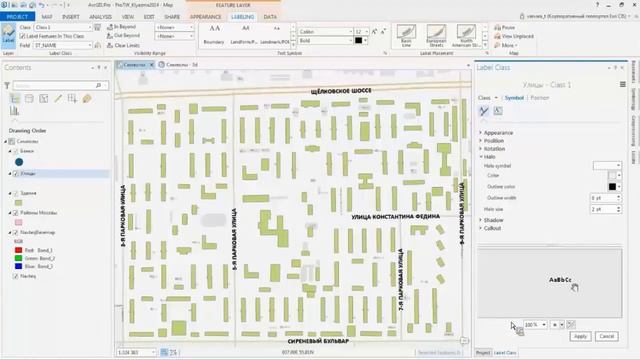Switch to the INSERT ribbon tab

tap(71, 17)
